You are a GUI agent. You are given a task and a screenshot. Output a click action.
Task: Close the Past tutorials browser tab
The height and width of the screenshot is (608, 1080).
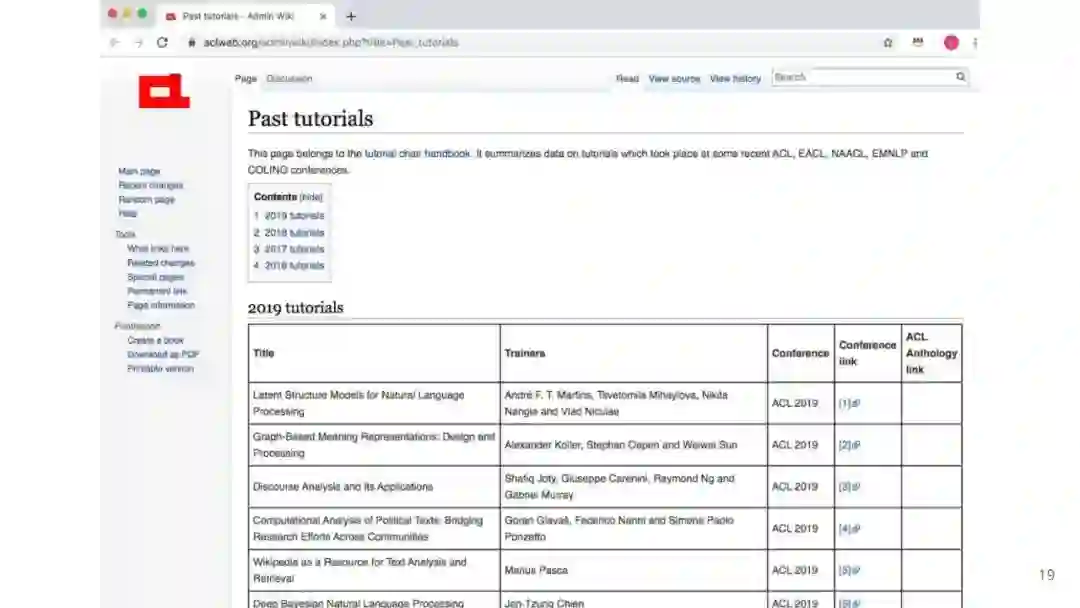pos(323,16)
